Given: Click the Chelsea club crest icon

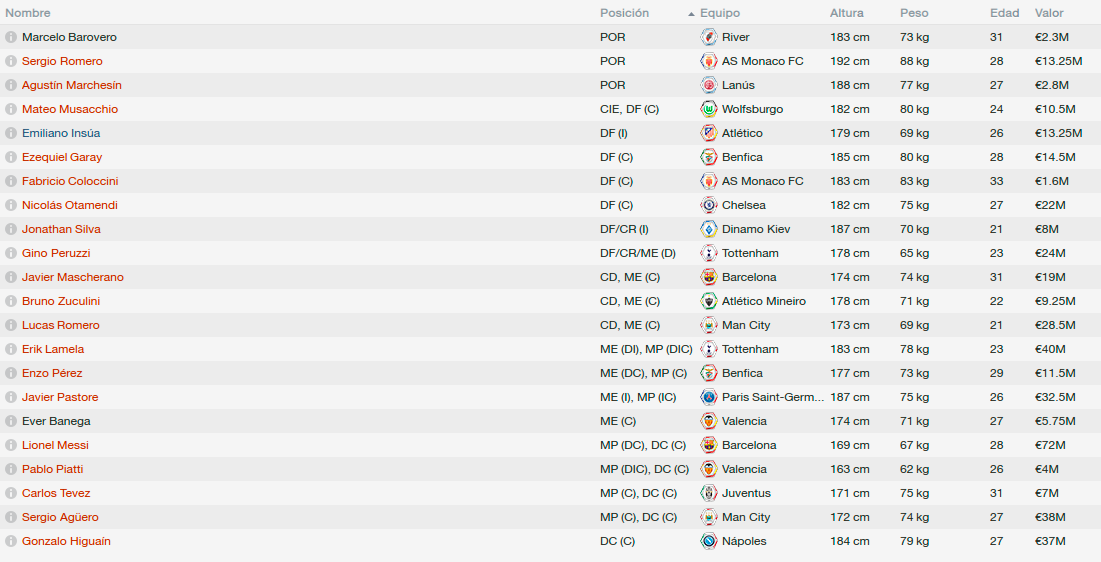Looking at the screenshot, I should tap(708, 205).
